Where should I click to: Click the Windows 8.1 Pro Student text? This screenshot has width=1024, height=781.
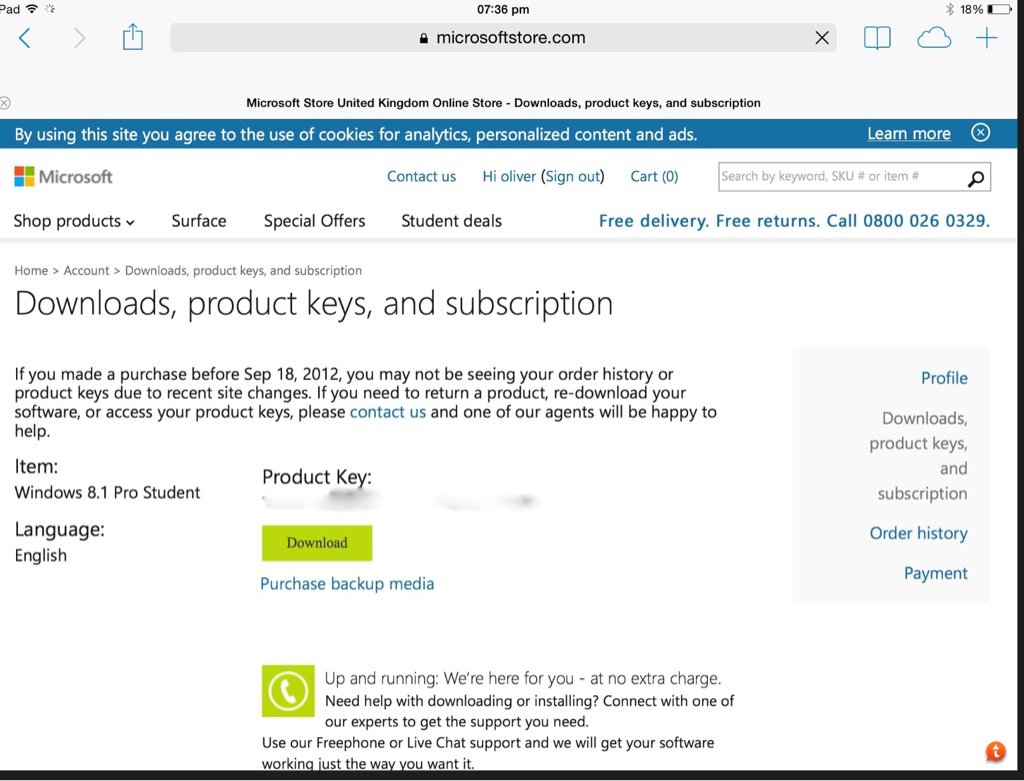tap(107, 492)
